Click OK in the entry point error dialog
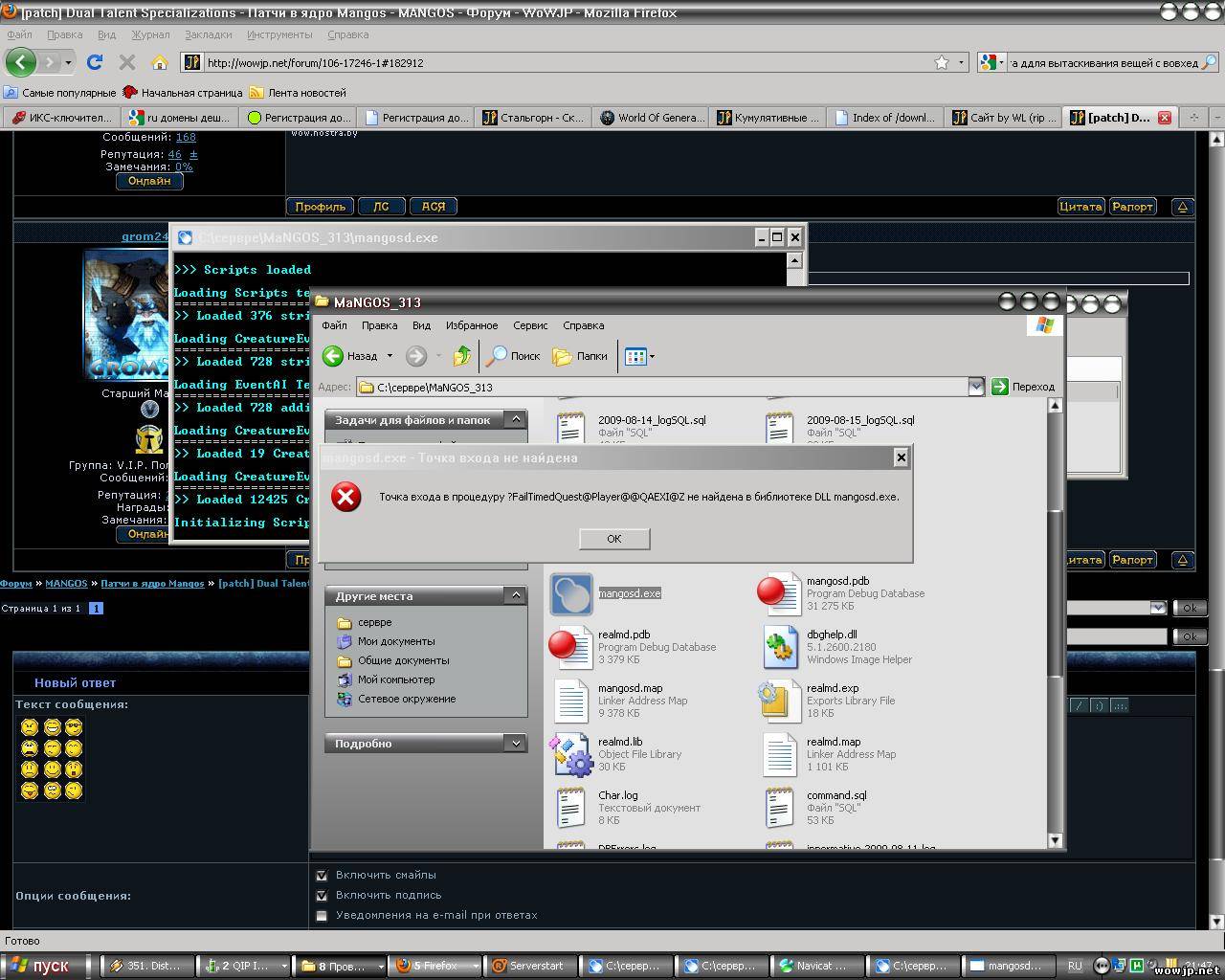The height and width of the screenshot is (980, 1225). coord(614,539)
